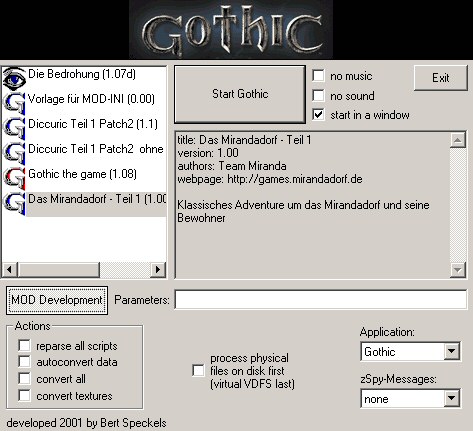Screen dimensions: 473x431
Task: Select the Die Bedrohung eye icon
Action: (x=14, y=79)
